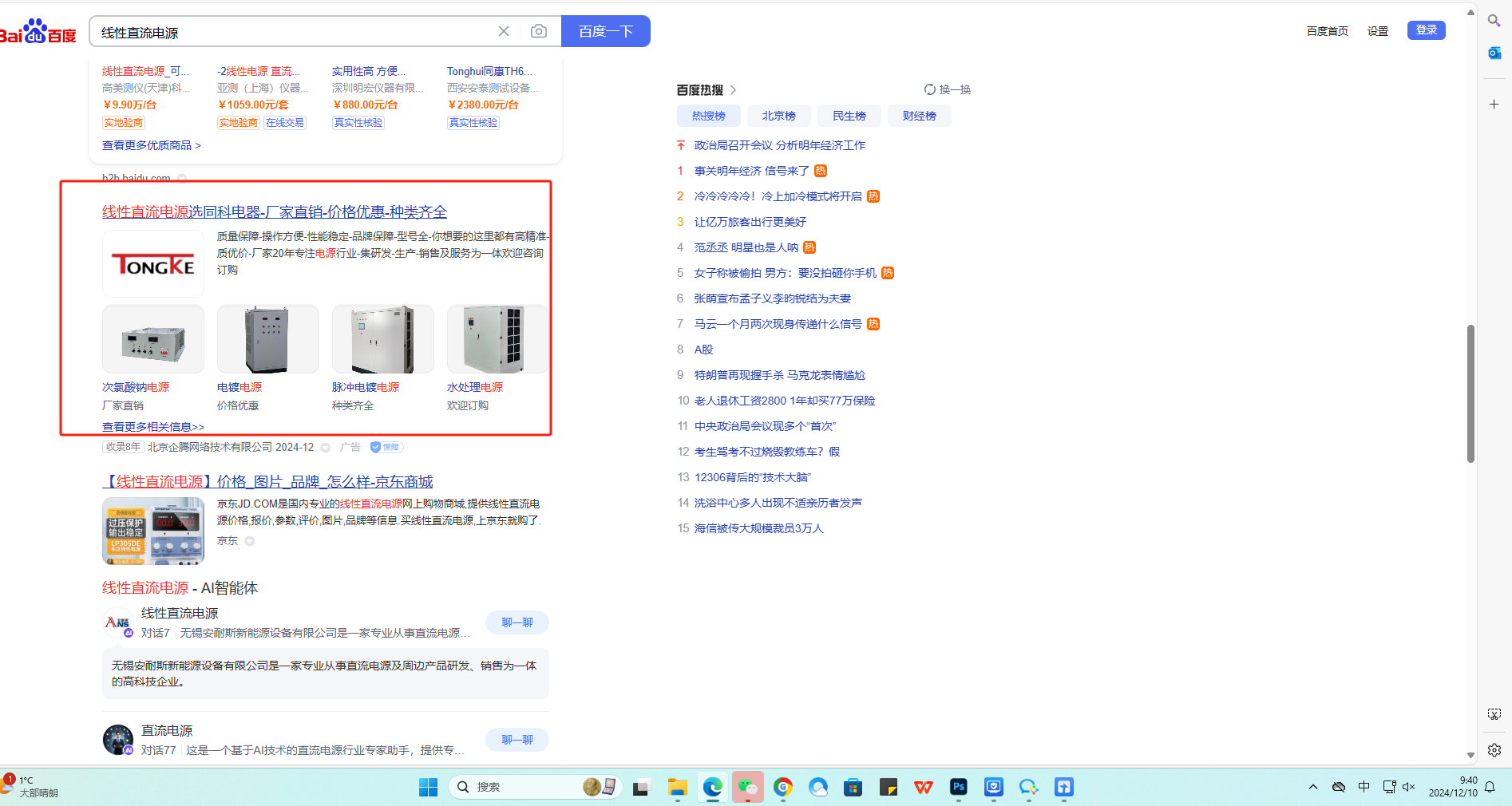Launch Google Chrome from the taskbar

pyautogui.click(x=783, y=788)
